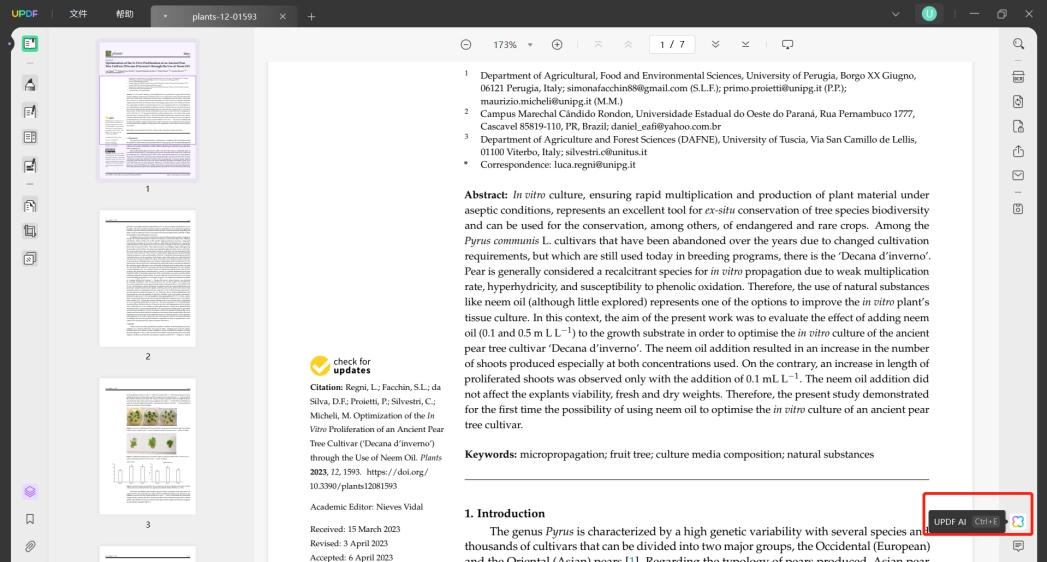The image size is (1047, 562).
Task: Open the Edit PDF tool
Action: [x=29, y=111]
